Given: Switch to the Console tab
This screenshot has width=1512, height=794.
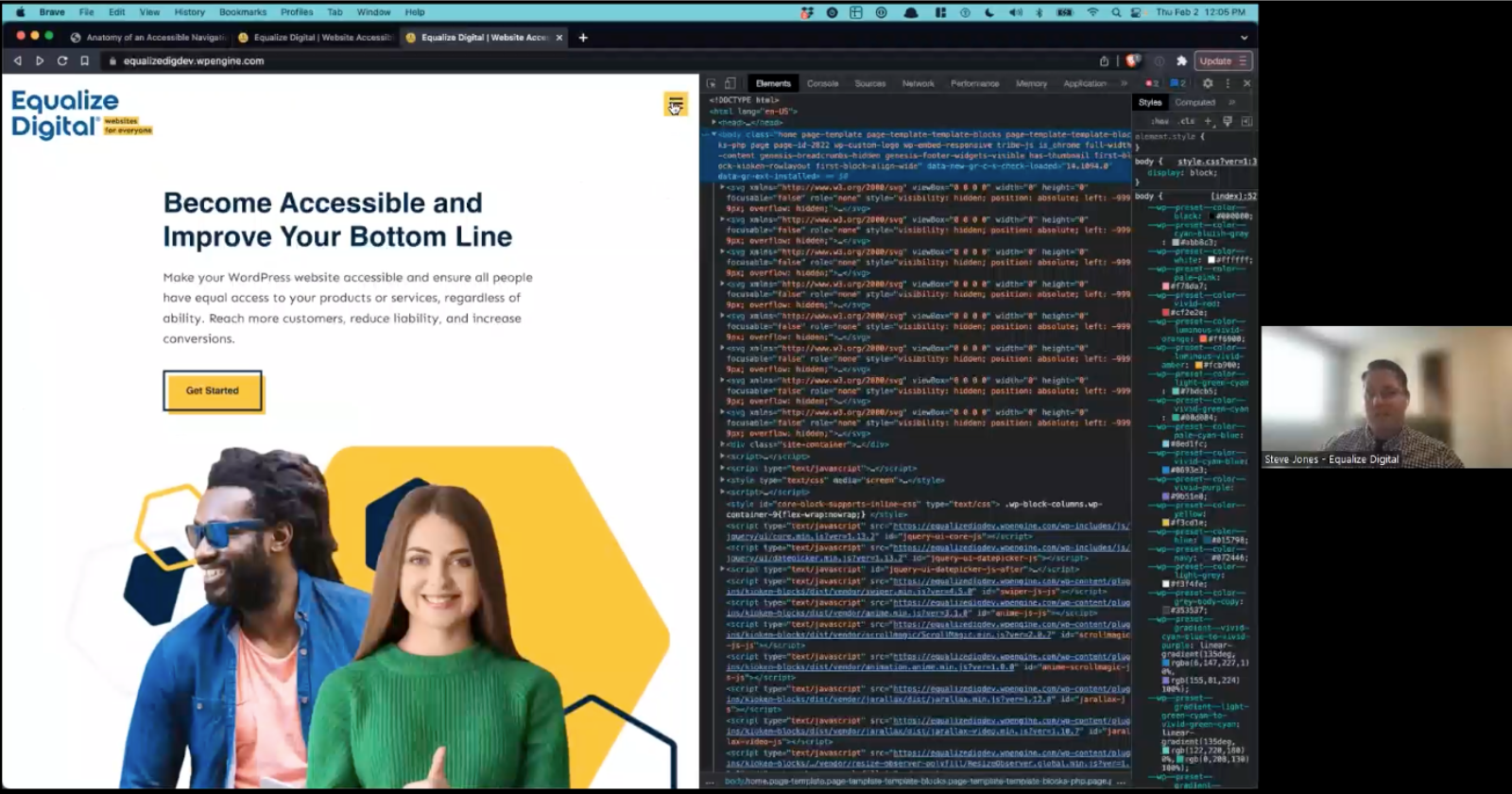Looking at the screenshot, I should click(x=822, y=83).
